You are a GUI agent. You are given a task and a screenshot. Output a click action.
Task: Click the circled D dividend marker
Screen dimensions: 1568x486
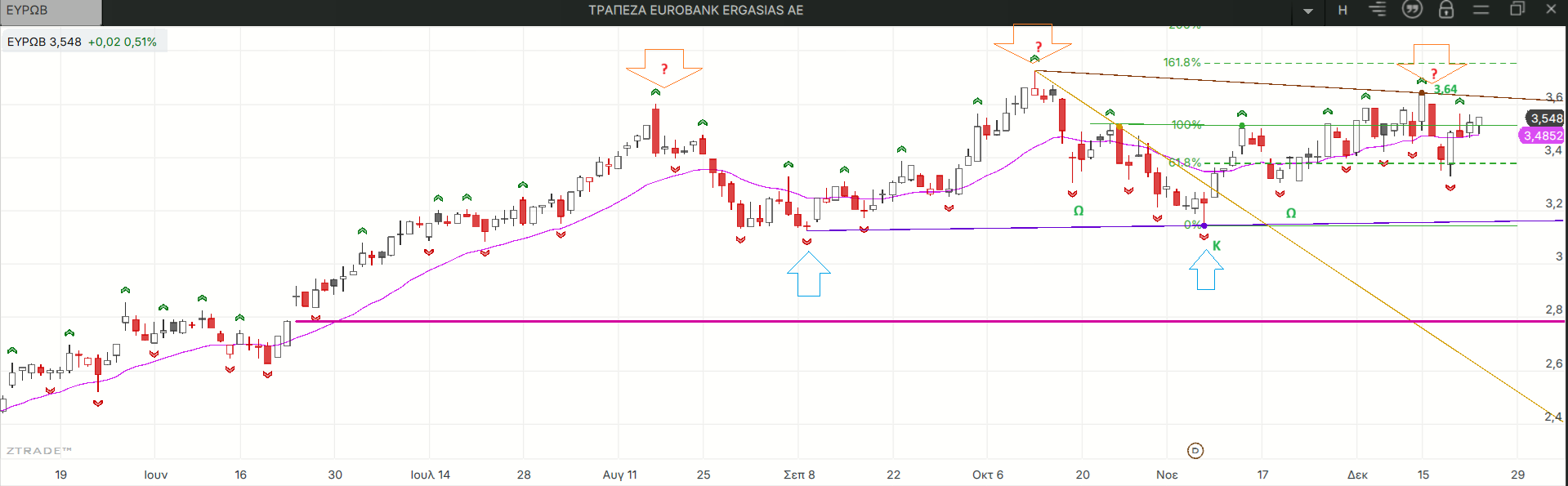(x=1195, y=451)
